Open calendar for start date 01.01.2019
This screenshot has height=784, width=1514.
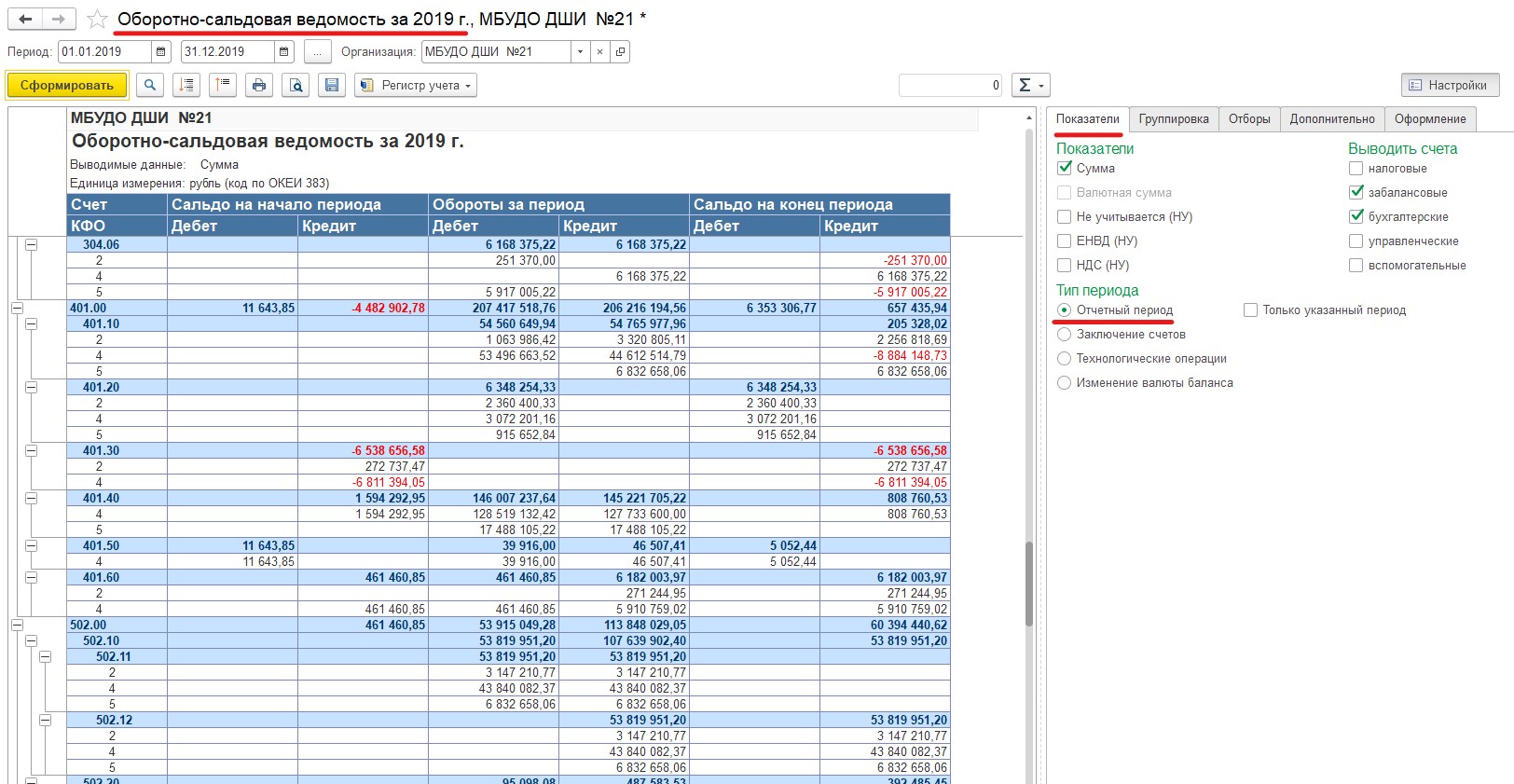point(161,52)
